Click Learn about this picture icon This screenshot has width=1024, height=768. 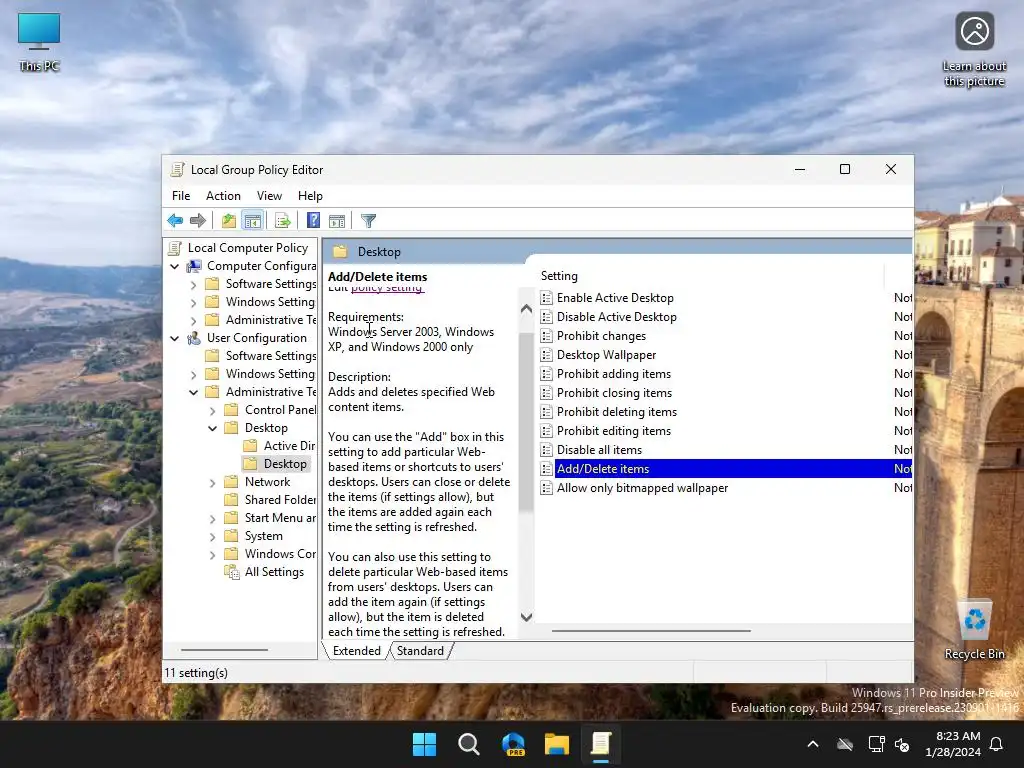[x=974, y=50]
